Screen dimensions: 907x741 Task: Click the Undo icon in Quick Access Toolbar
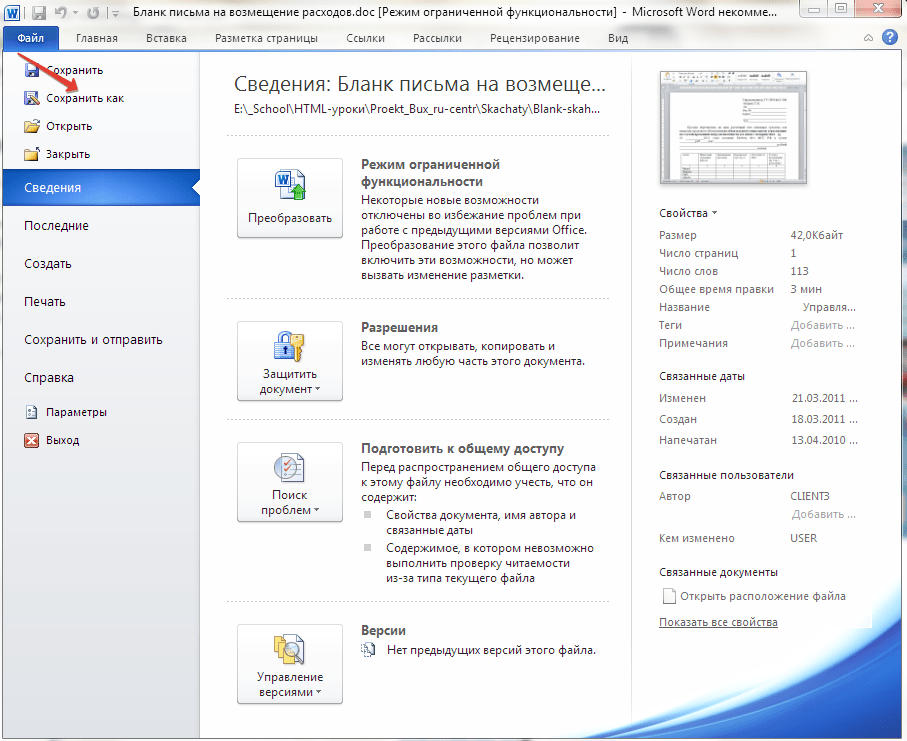pyautogui.click(x=61, y=12)
